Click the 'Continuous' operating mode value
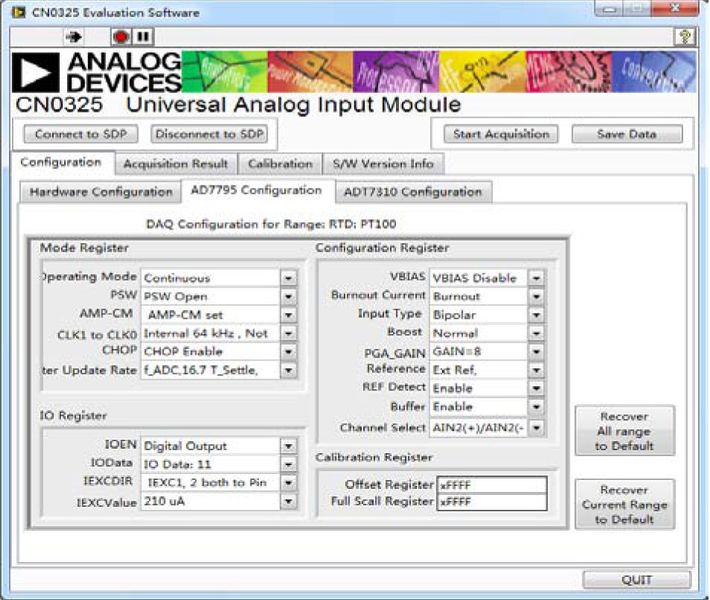 pos(211,278)
